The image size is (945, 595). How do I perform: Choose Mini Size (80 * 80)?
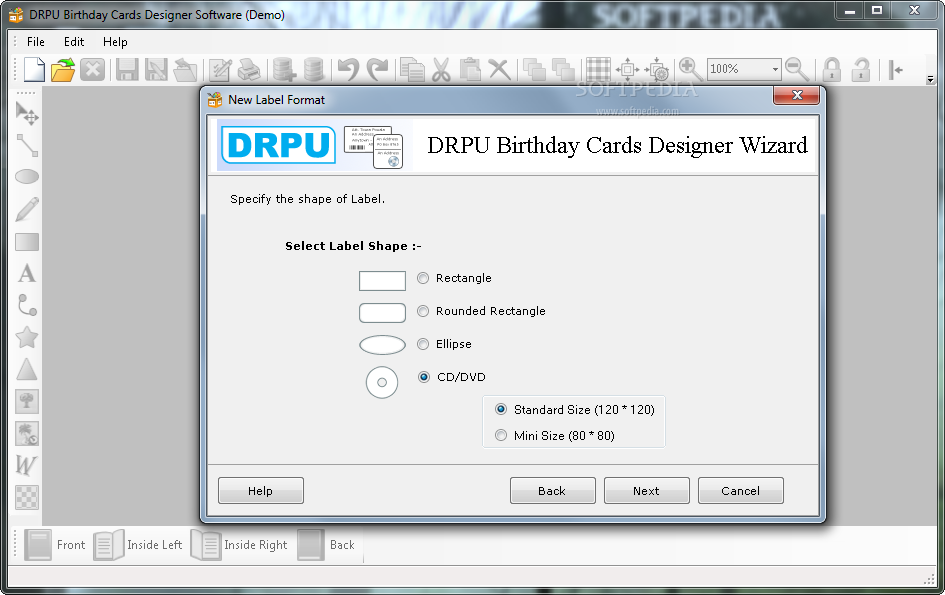[x=501, y=435]
